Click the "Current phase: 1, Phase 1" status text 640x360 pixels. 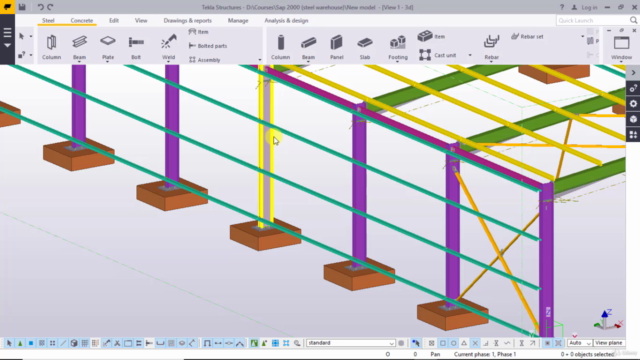[485, 354]
